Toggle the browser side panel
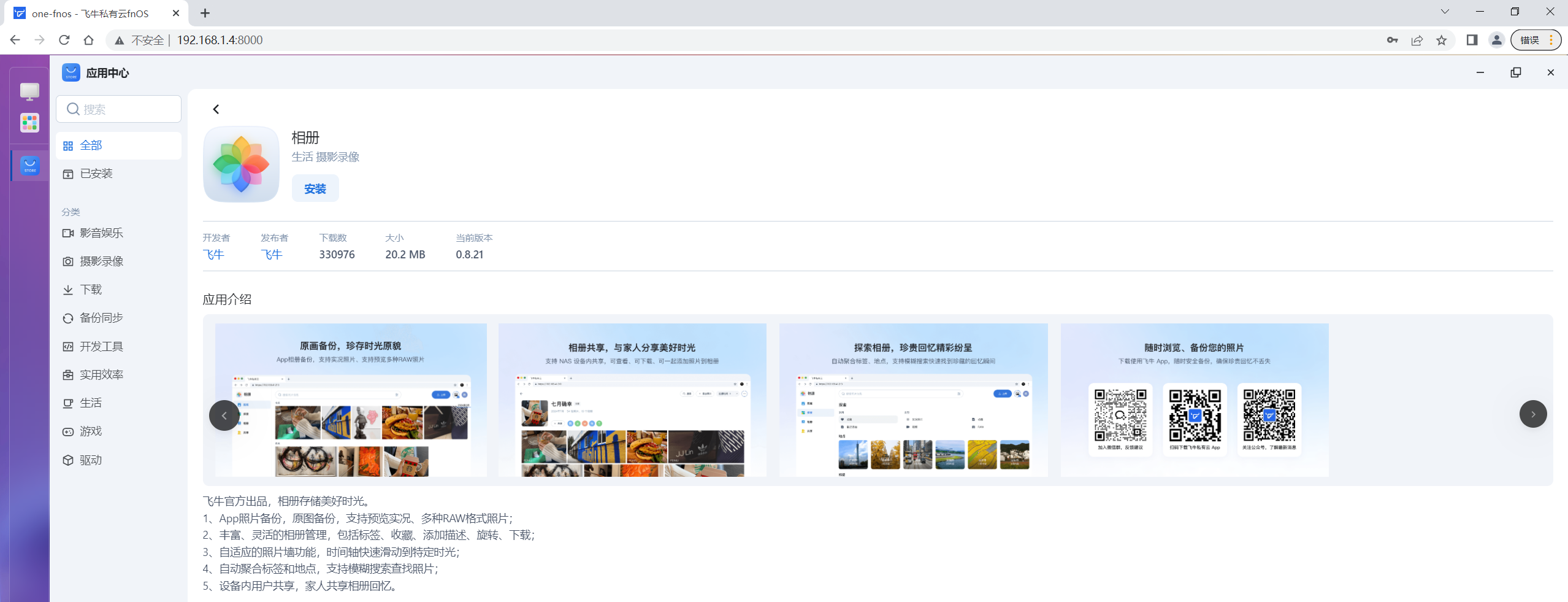The height and width of the screenshot is (602, 1568). pos(1472,40)
